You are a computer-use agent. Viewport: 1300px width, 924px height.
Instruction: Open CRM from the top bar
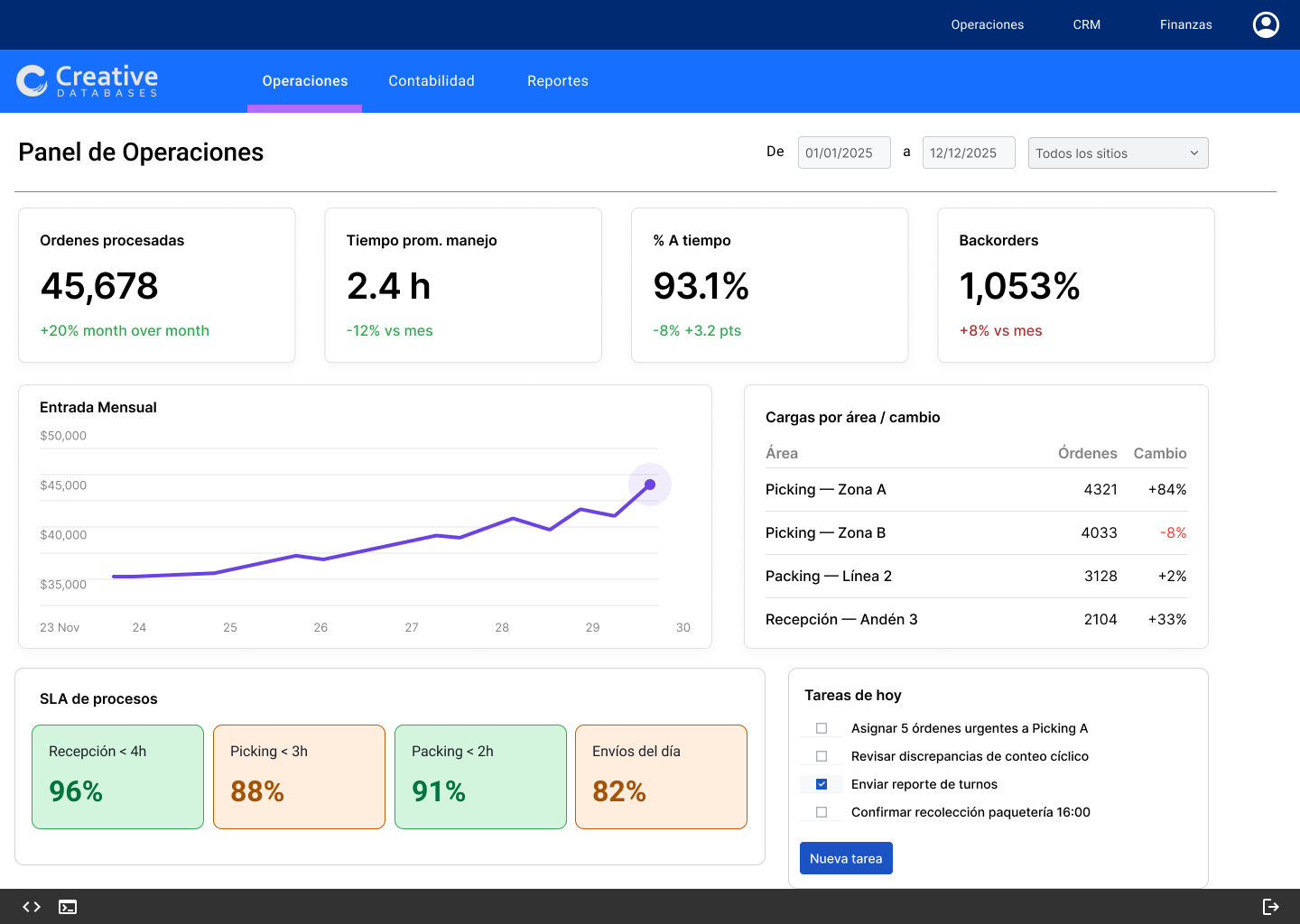pos(1086,24)
